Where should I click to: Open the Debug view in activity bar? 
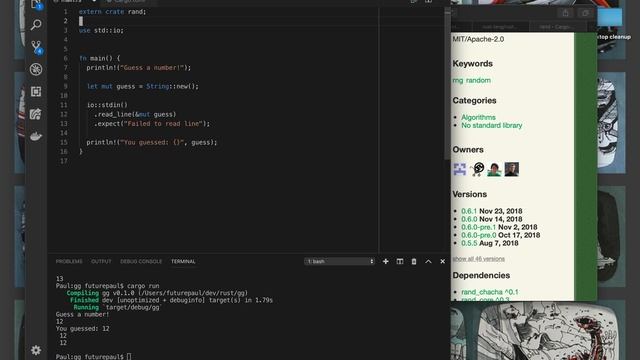36,69
